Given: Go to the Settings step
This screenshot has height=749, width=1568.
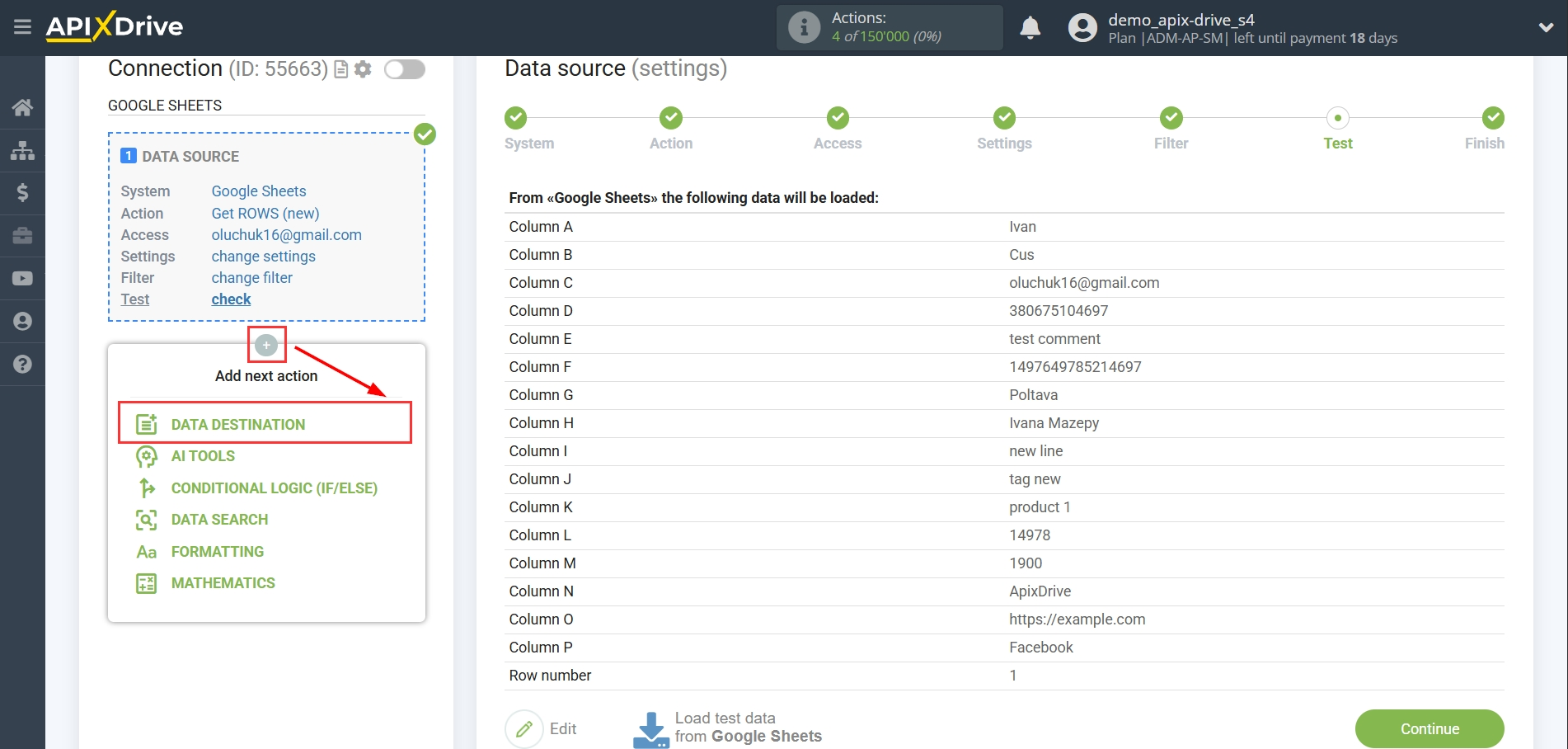Looking at the screenshot, I should tap(1004, 118).
